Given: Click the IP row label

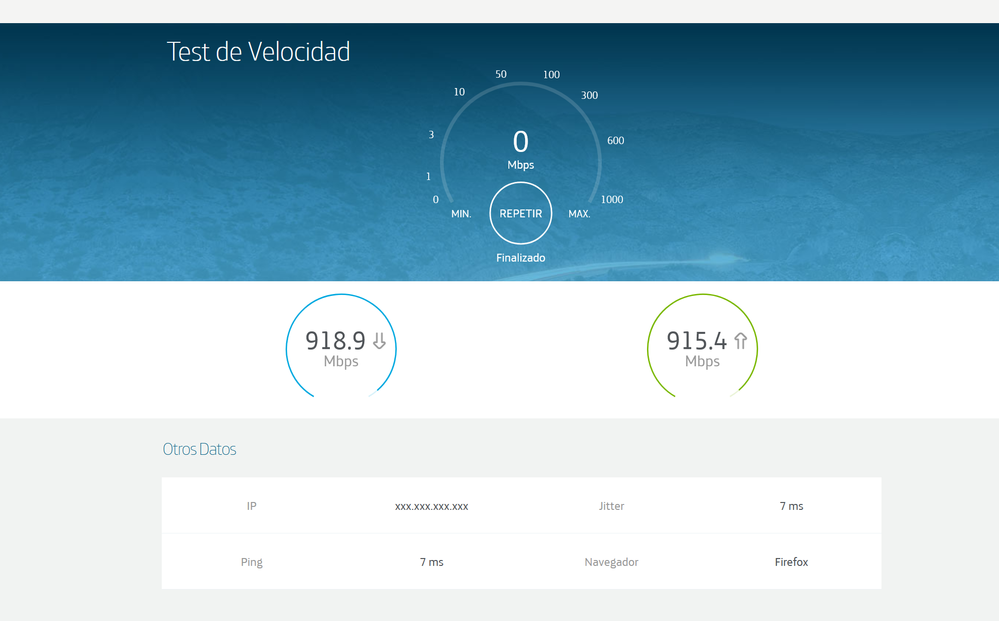Looking at the screenshot, I should point(251,506).
